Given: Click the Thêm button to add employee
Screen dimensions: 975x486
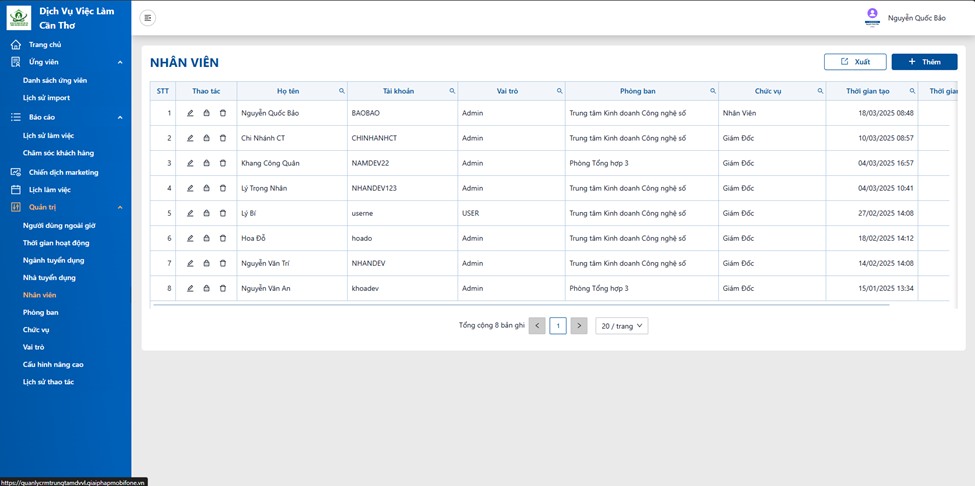Looking at the screenshot, I should (x=925, y=62).
